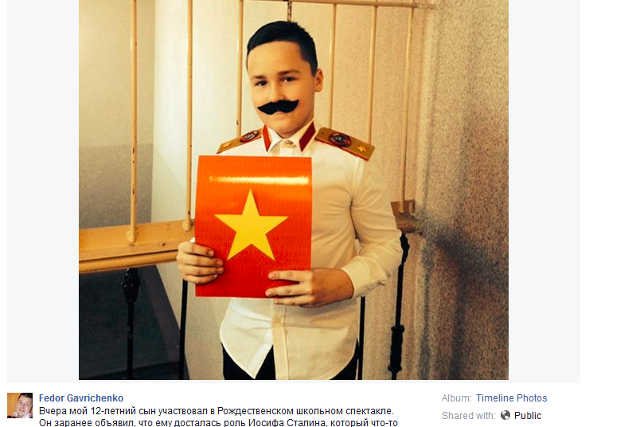Click the 'Album:' label text
Image resolution: width=640 pixels, height=427 pixels.
tap(457, 398)
